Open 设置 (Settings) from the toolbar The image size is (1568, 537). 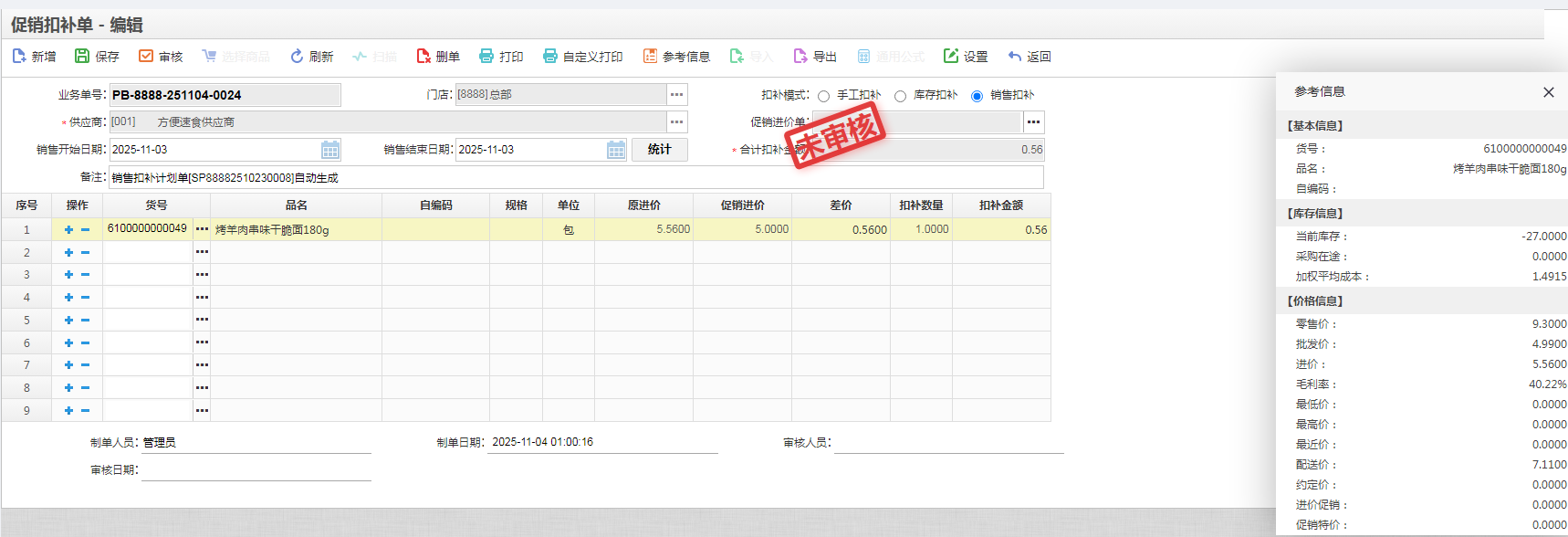[x=951, y=57]
